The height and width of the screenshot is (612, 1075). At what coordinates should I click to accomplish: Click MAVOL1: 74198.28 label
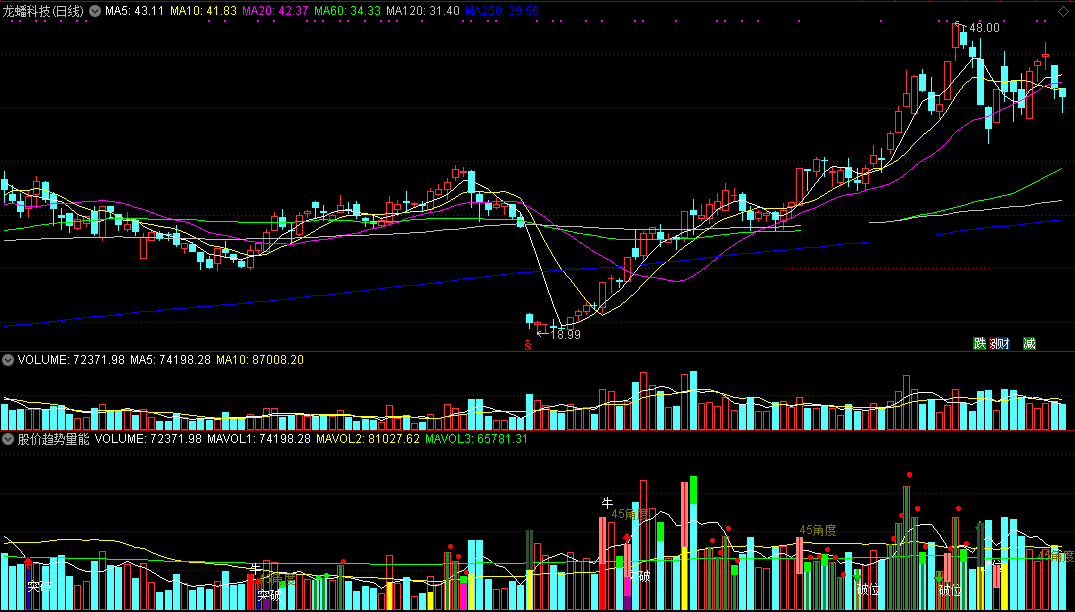click(x=259, y=439)
